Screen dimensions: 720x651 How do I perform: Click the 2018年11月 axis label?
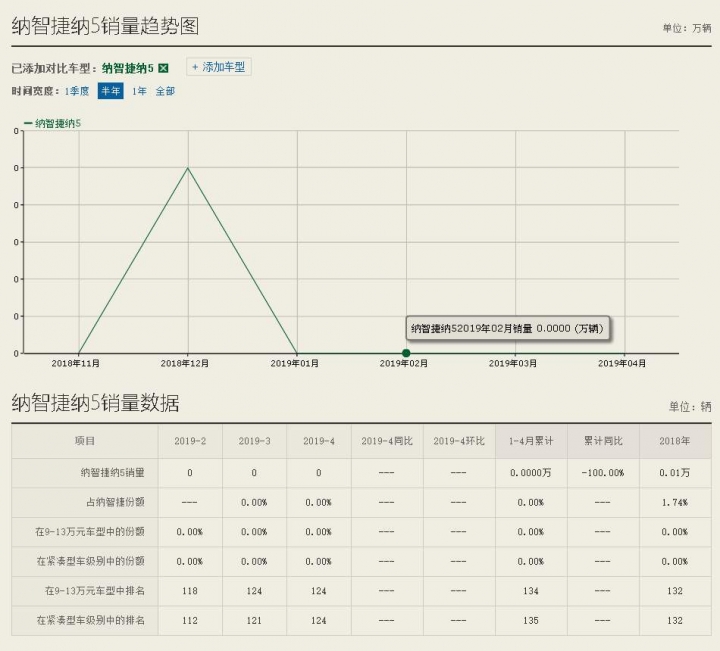75,363
